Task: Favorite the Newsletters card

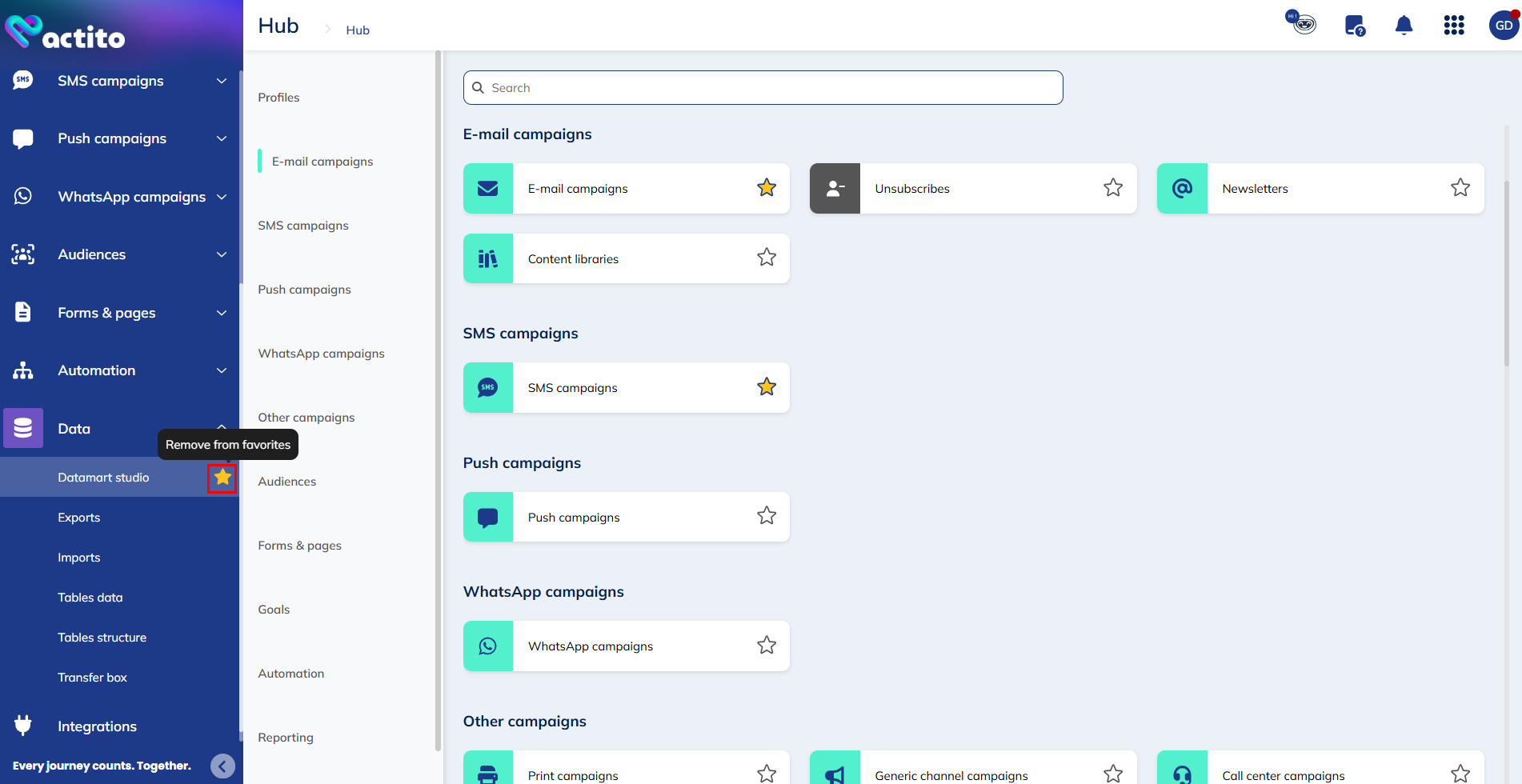Action: [1460, 188]
